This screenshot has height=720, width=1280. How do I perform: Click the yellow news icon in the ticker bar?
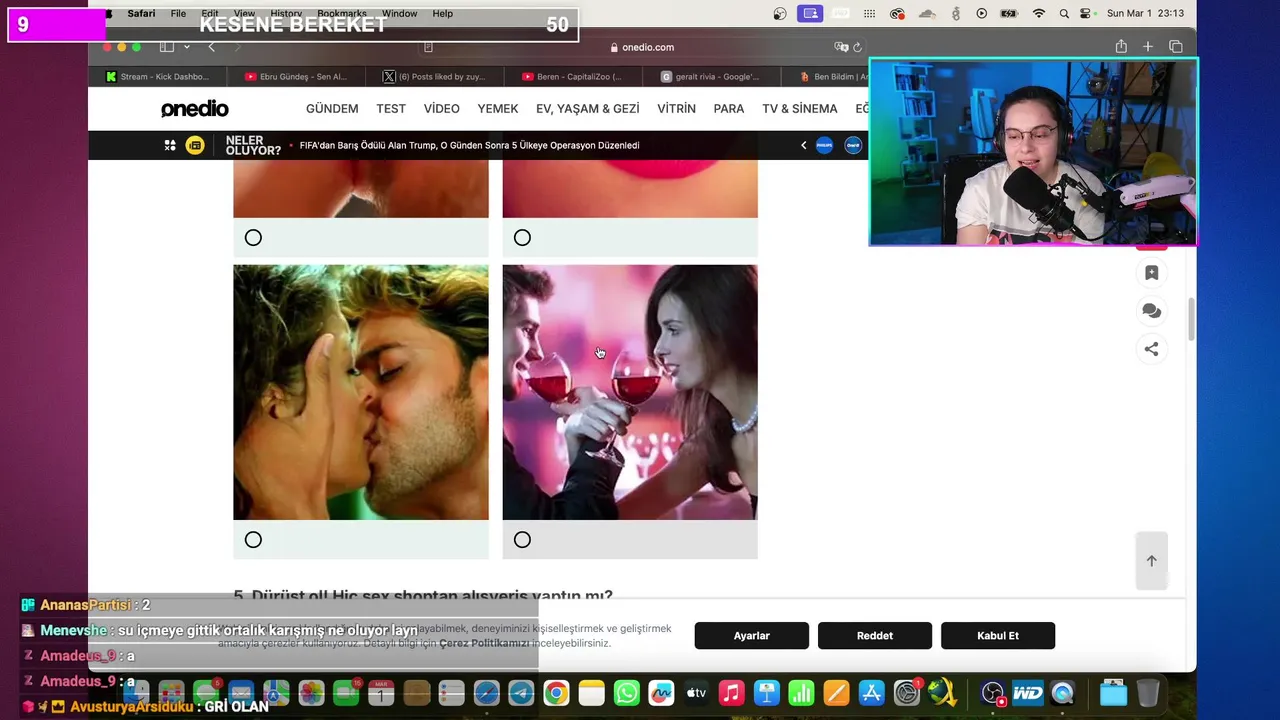(195, 145)
